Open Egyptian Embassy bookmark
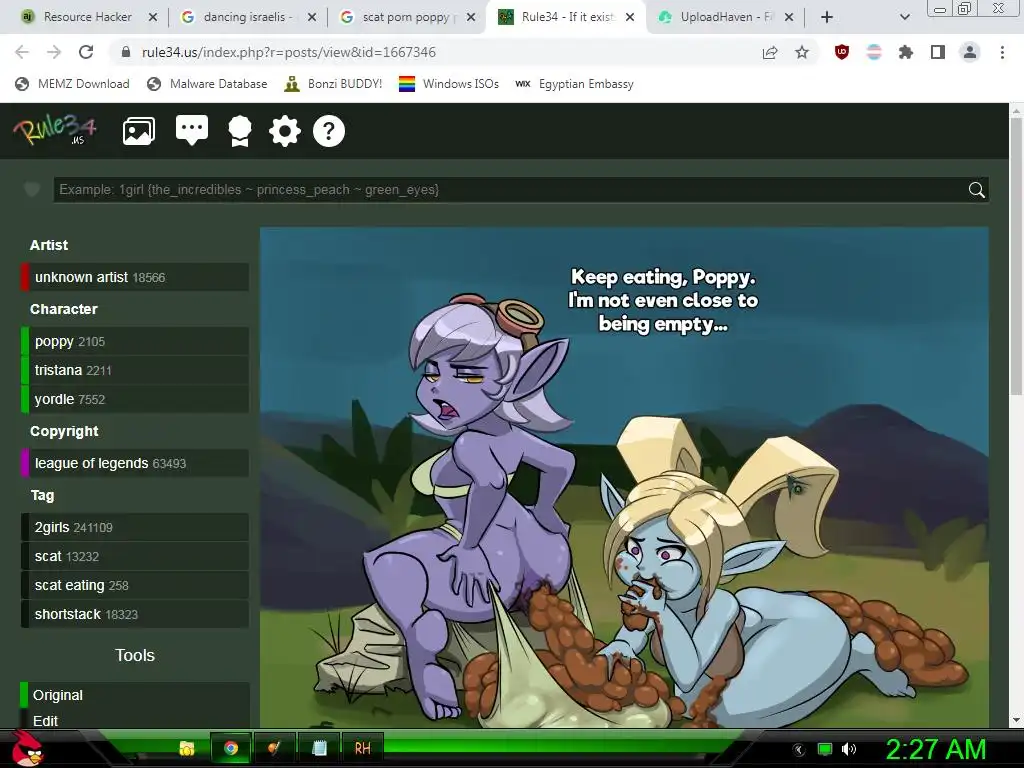This screenshot has width=1024, height=768. 574,84
